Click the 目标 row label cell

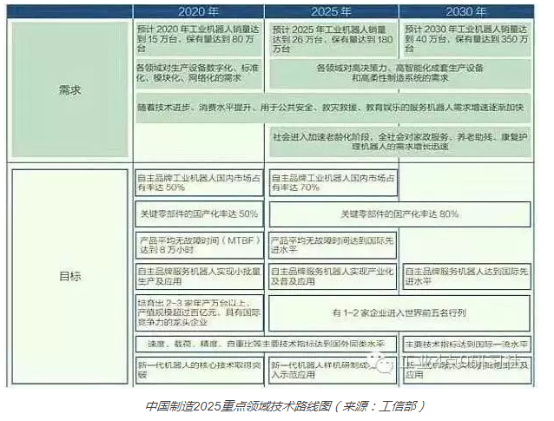click(70, 276)
